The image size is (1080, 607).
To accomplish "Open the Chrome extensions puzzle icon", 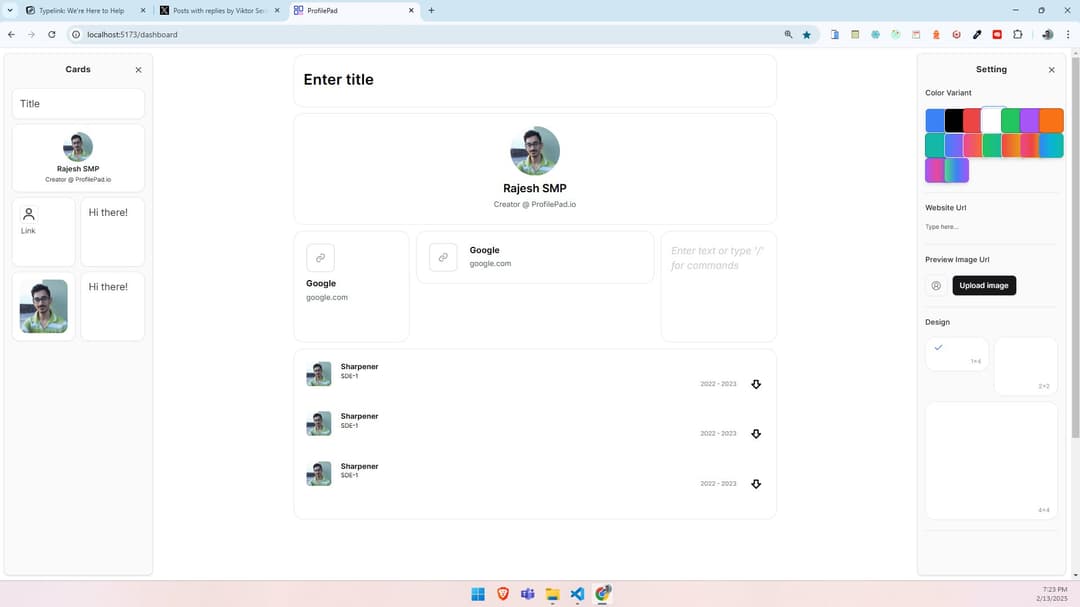I will [x=1017, y=34].
